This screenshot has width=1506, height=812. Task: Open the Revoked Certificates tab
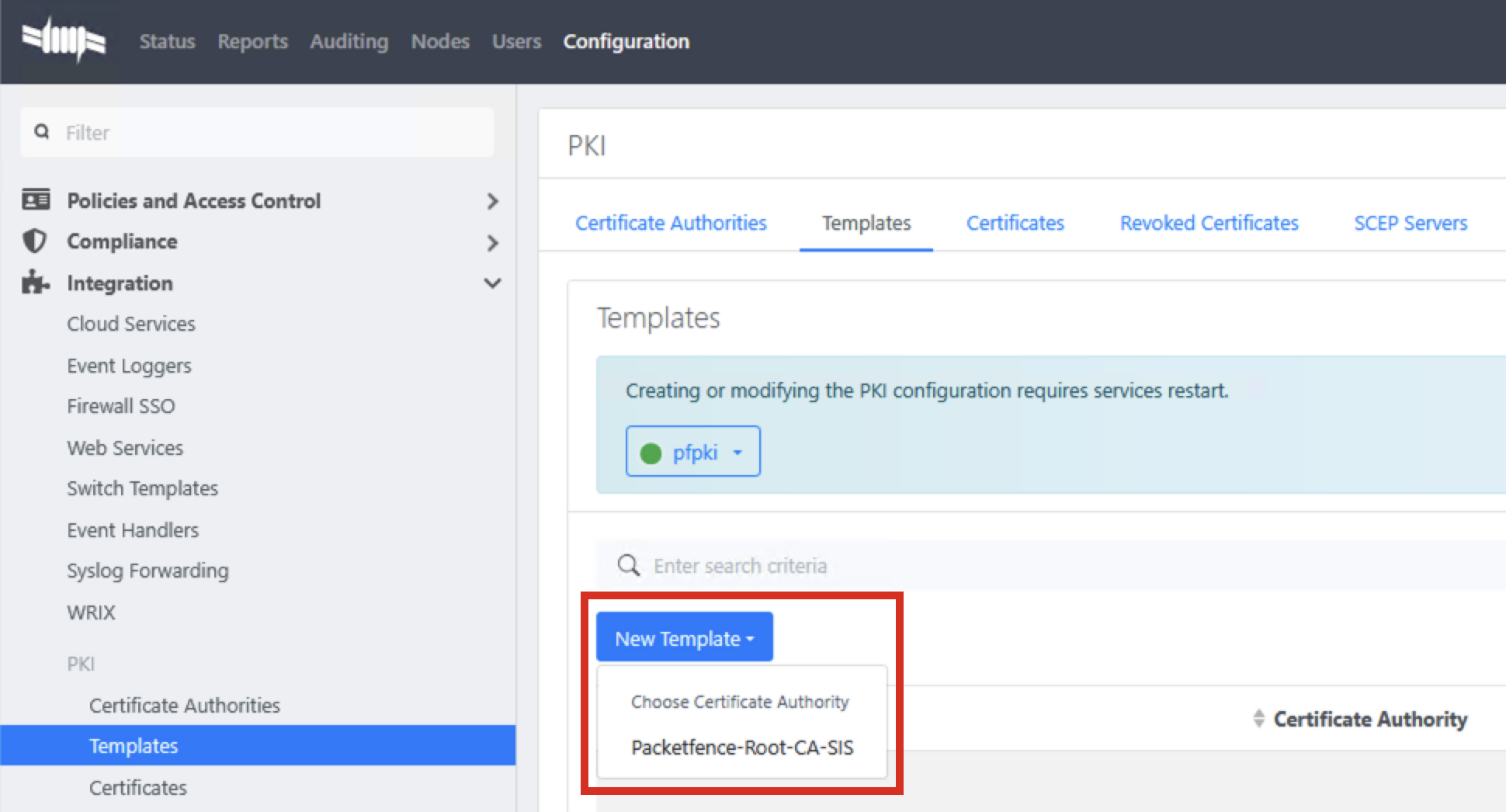(x=1208, y=223)
